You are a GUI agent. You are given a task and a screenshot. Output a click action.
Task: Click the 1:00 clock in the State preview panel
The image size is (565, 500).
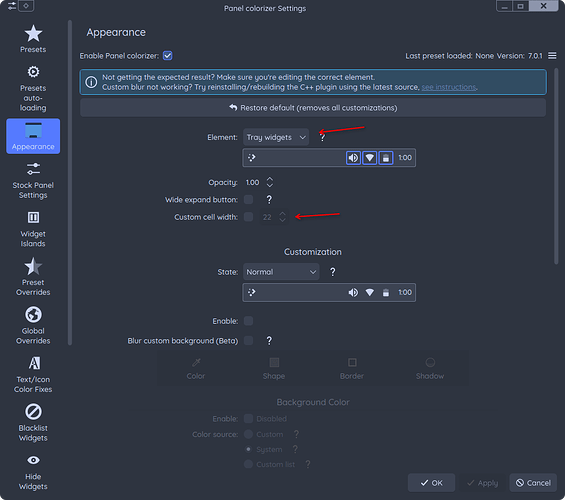click(405, 293)
